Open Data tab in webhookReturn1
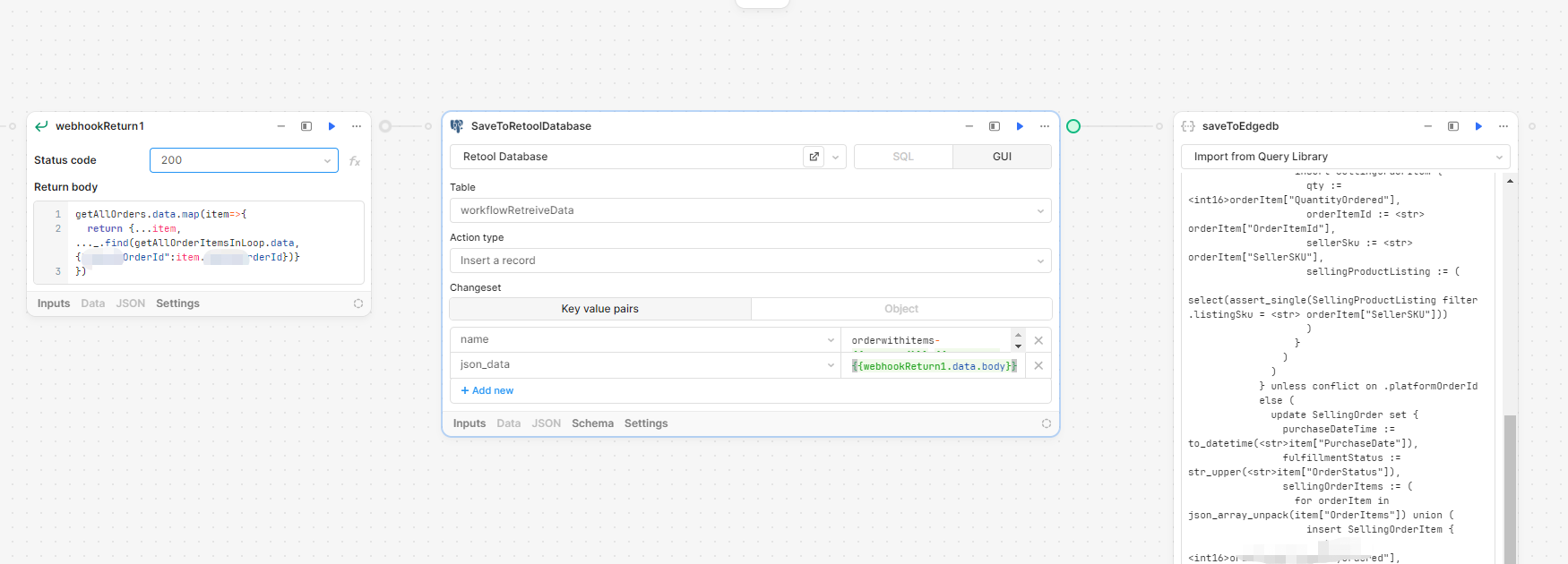The height and width of the screenshot is (564, 1568). 93,303
